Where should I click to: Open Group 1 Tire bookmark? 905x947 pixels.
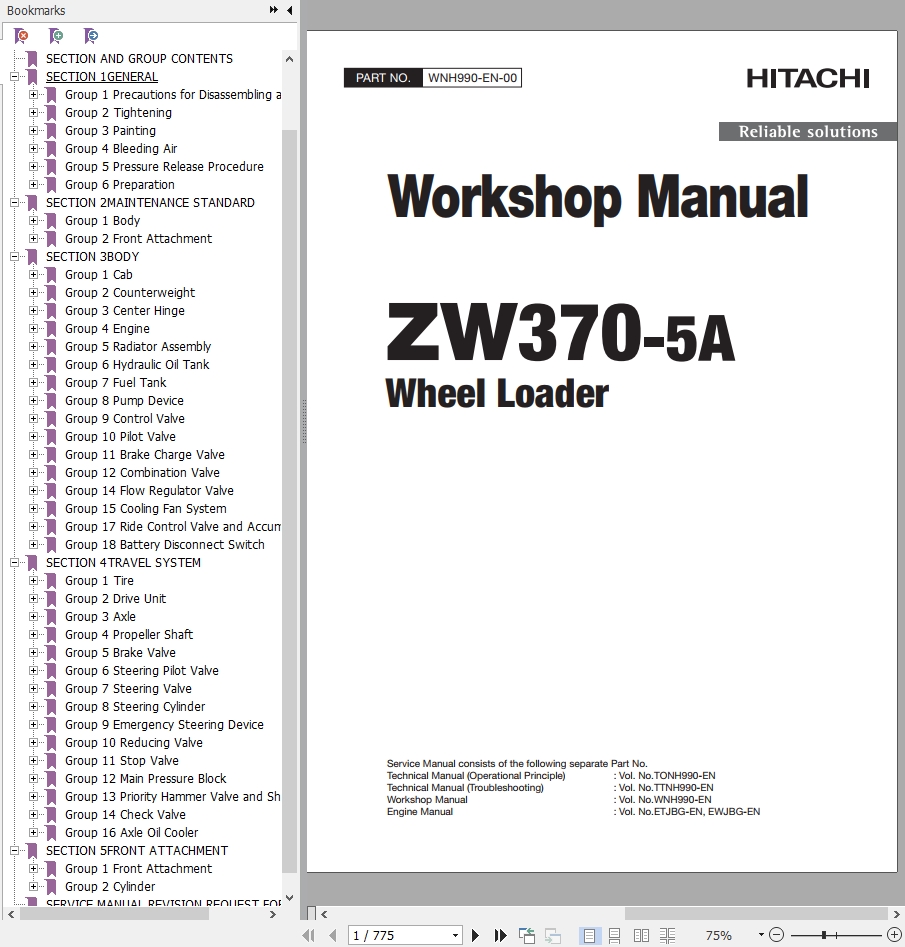pyautogui.click(x=99, y=580)
